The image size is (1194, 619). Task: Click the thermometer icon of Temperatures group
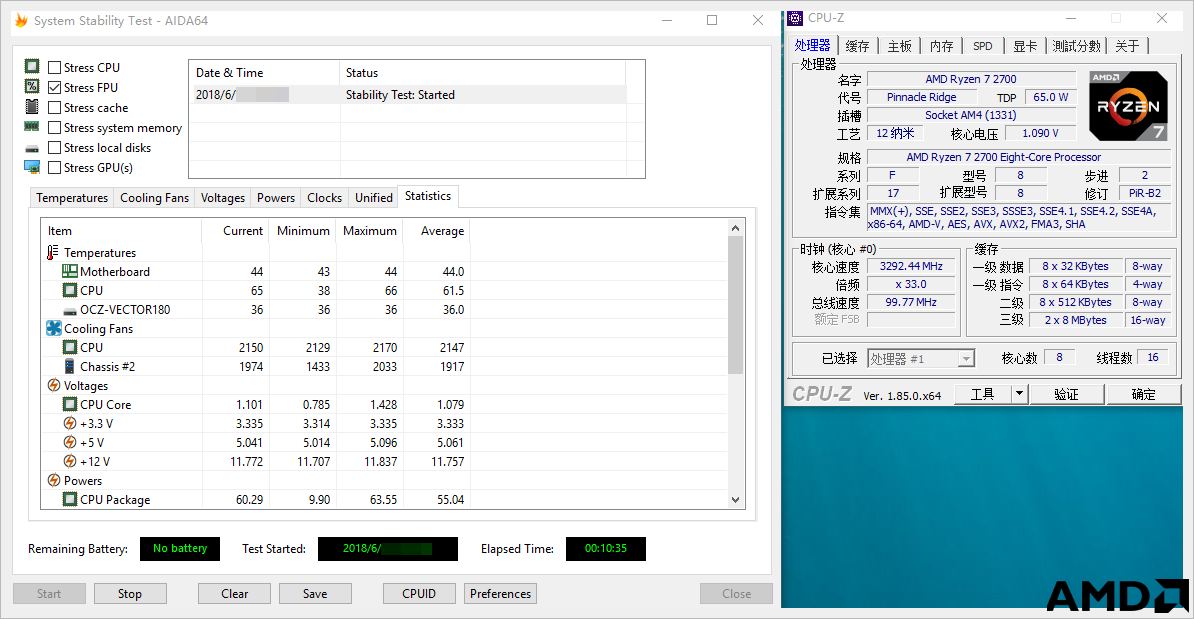click(x=53, y=252)
